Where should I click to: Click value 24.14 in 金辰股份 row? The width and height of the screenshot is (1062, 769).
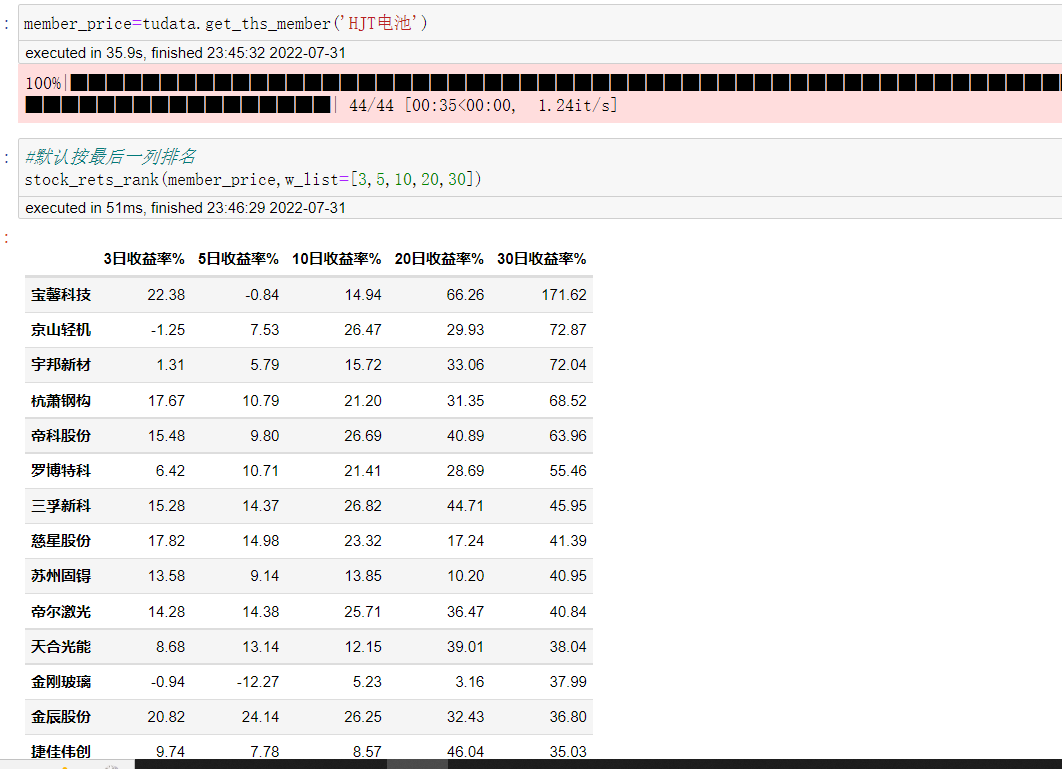pos(261,717)
